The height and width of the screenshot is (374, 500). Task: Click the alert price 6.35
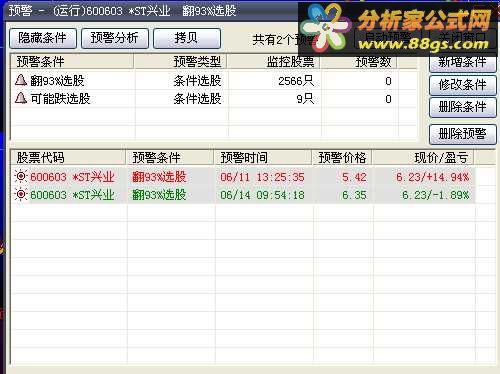[354, 195]
